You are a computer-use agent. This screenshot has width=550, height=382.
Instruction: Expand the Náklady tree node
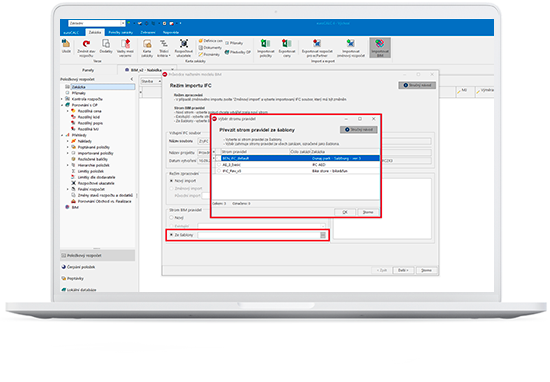(68, 141)
